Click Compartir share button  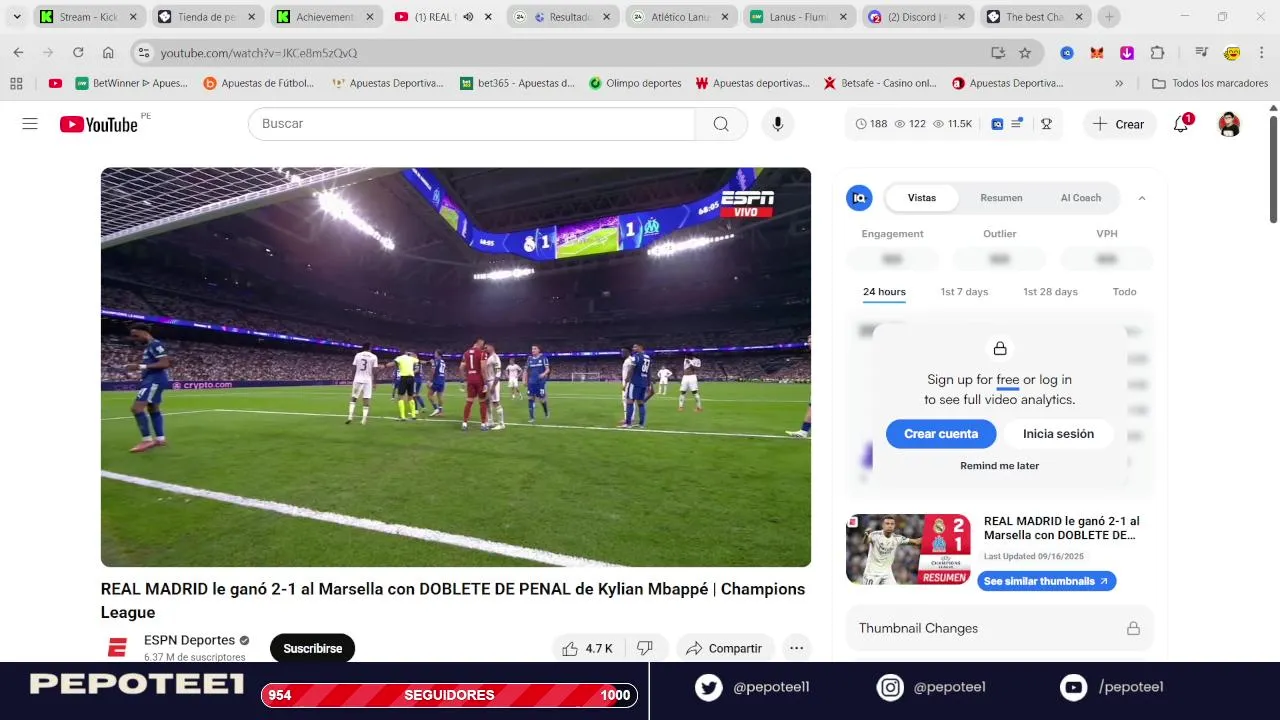724,648
